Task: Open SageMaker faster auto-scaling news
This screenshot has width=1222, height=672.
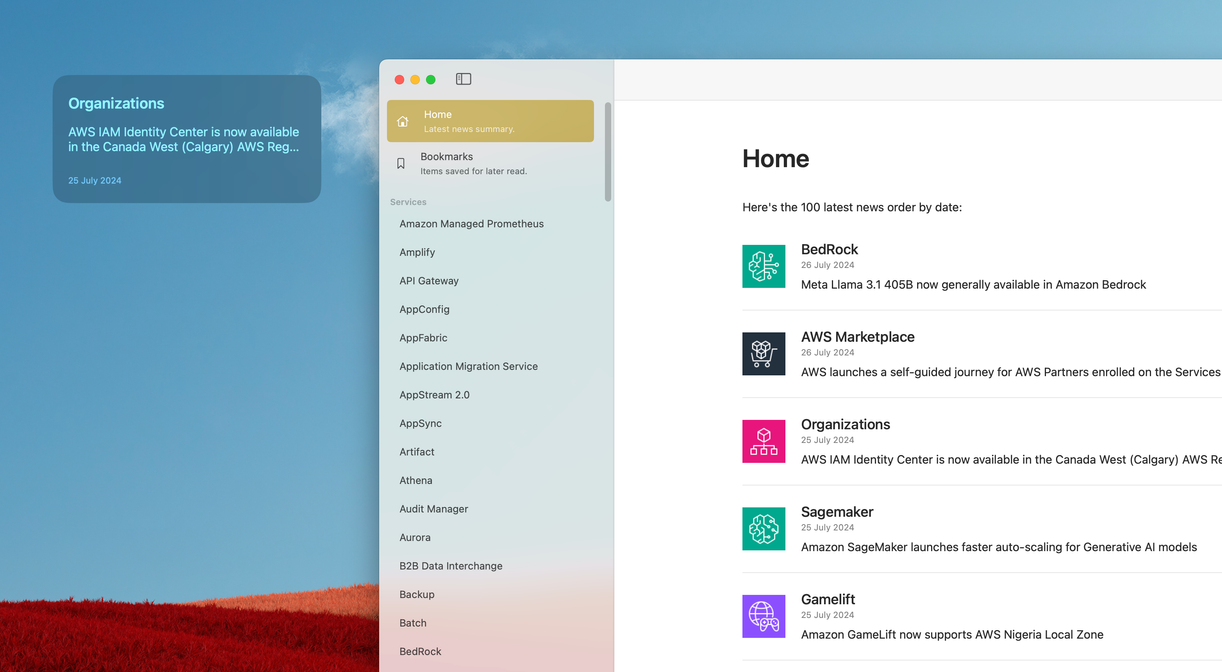Action: point(999,547)
